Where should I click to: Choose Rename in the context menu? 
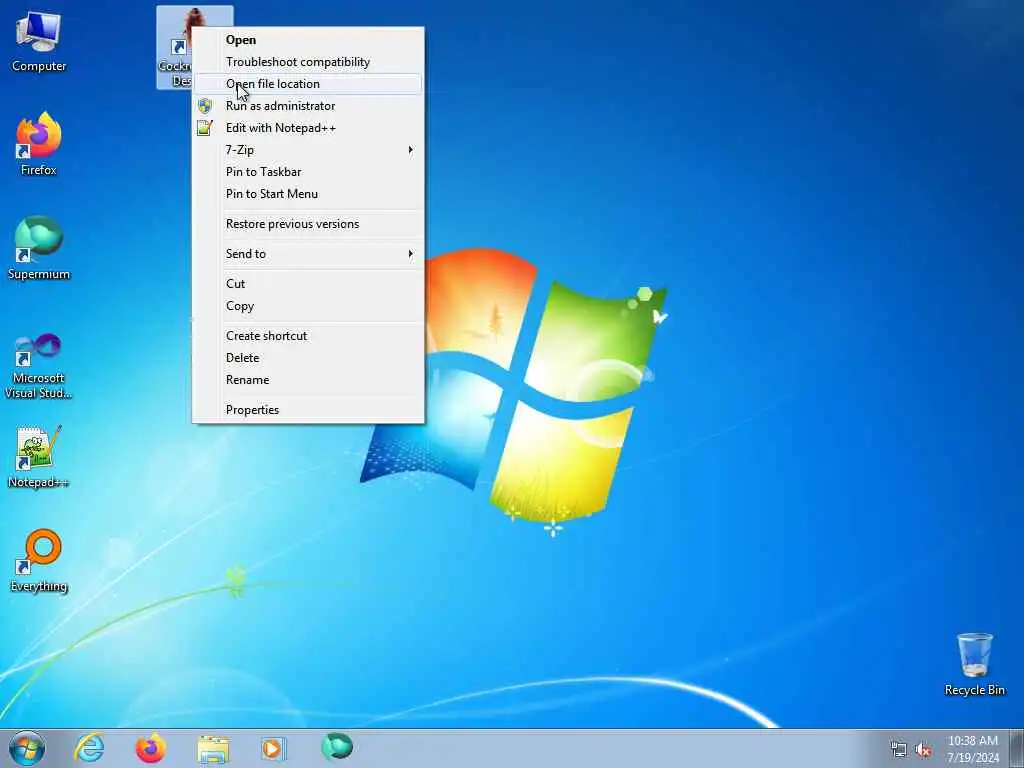(x=308, y=380)
